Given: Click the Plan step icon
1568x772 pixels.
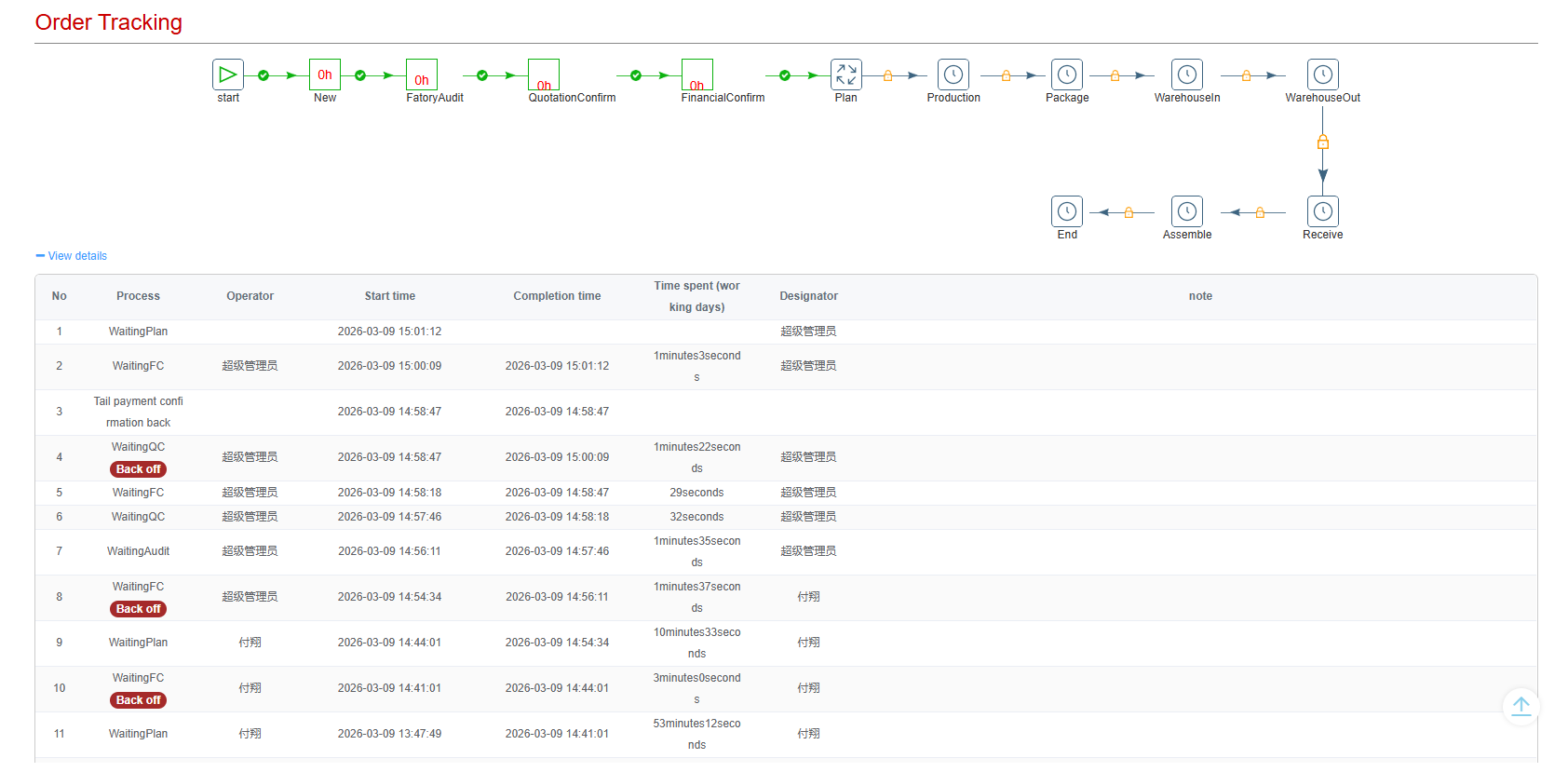Looking at the screenshot, I should (846, 74).
